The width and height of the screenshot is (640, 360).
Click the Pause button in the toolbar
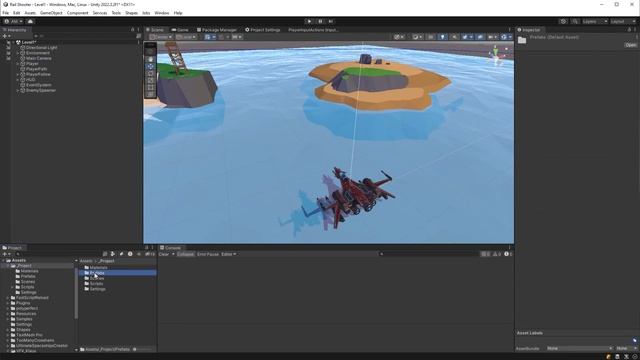point(320,21)
